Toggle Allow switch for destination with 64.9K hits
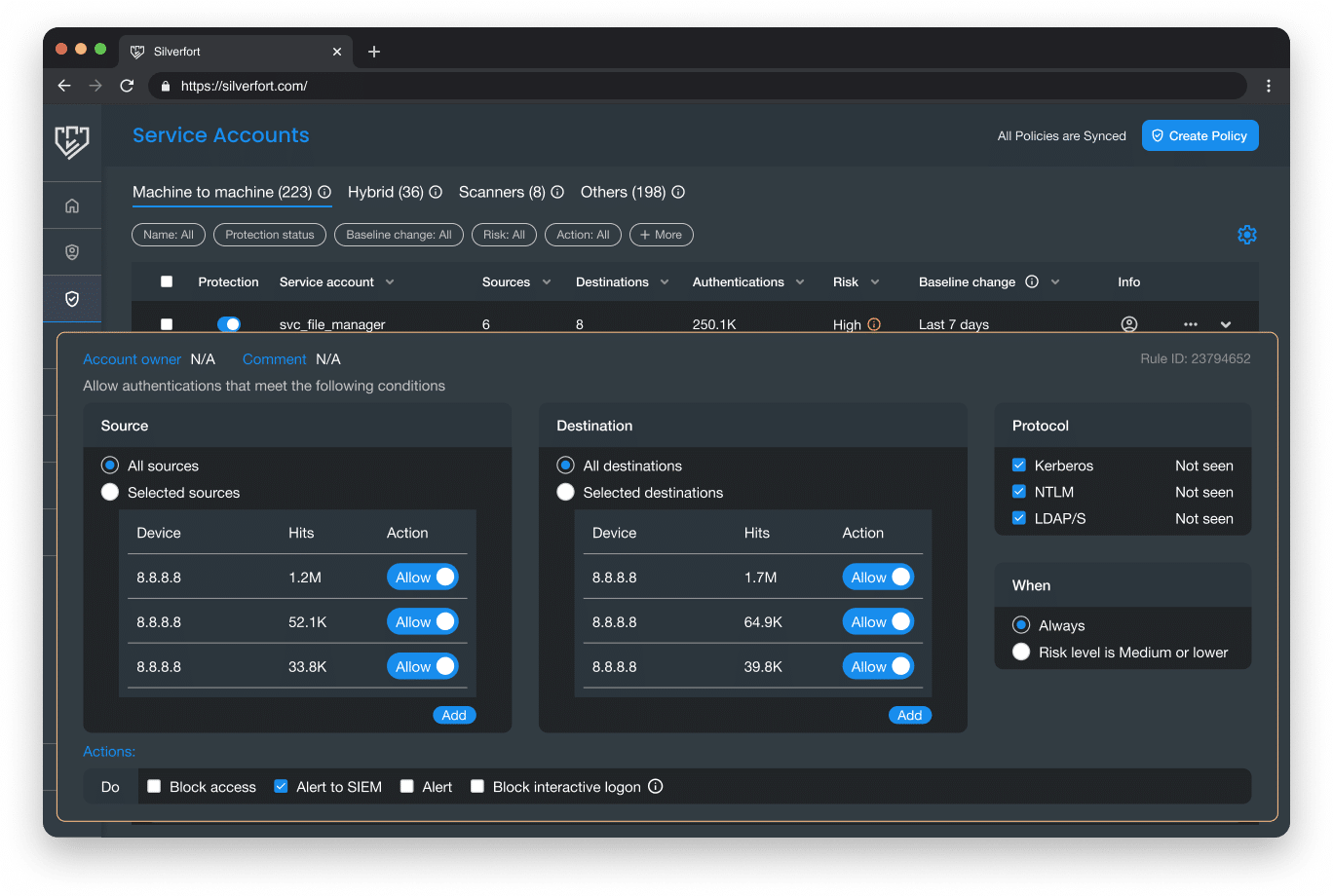1333x896 pixels. [x=878, y=621]
